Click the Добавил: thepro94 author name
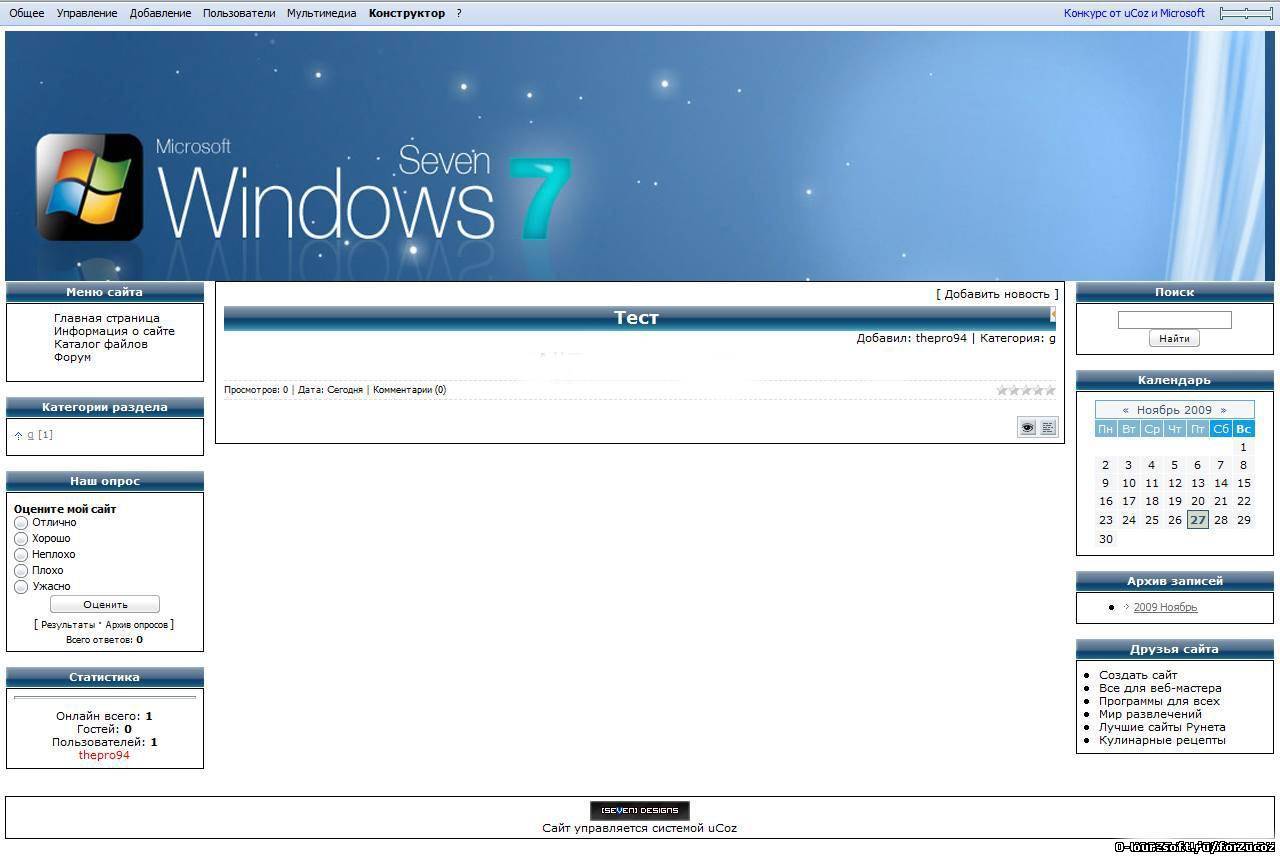 (x=941, y=338)
